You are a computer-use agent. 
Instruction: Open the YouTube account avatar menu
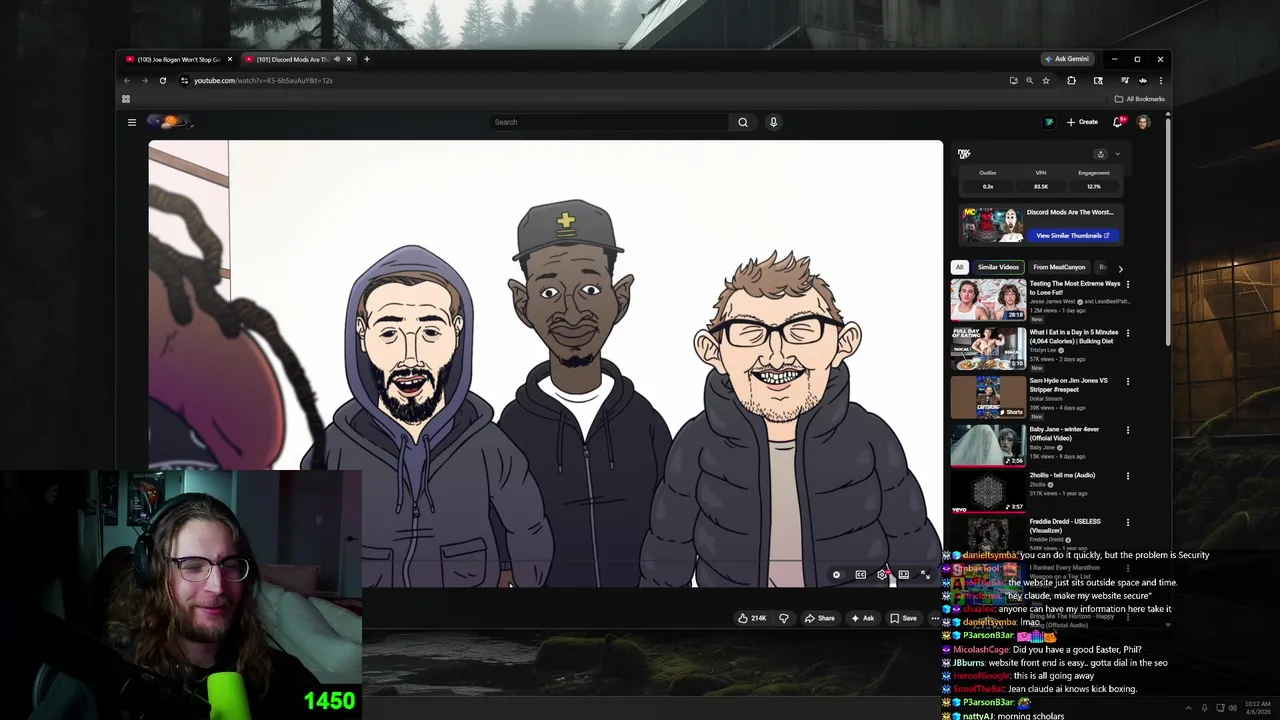pyautogui.click(x=1143, y=122)
